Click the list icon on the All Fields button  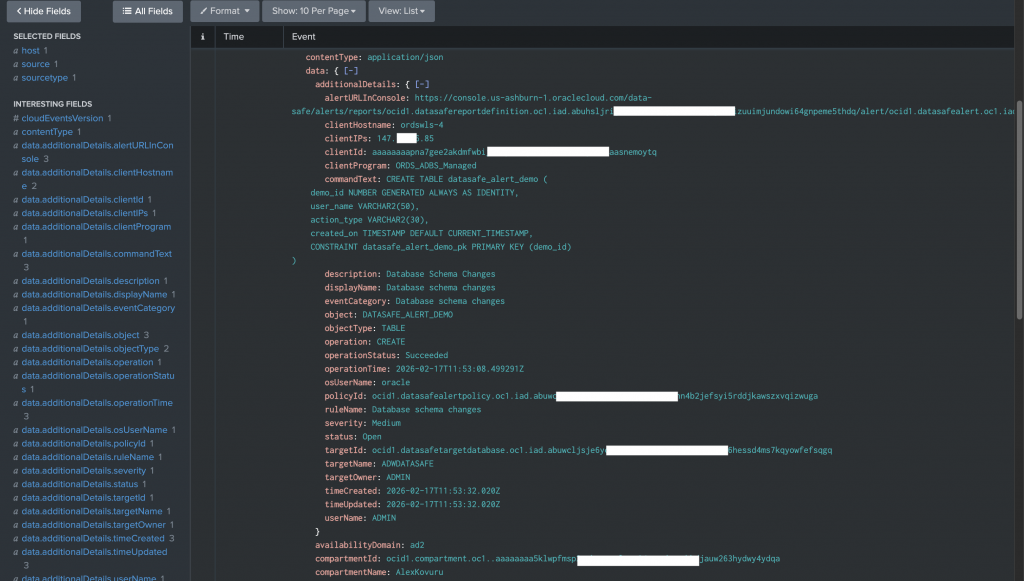(x=129, y=11)
